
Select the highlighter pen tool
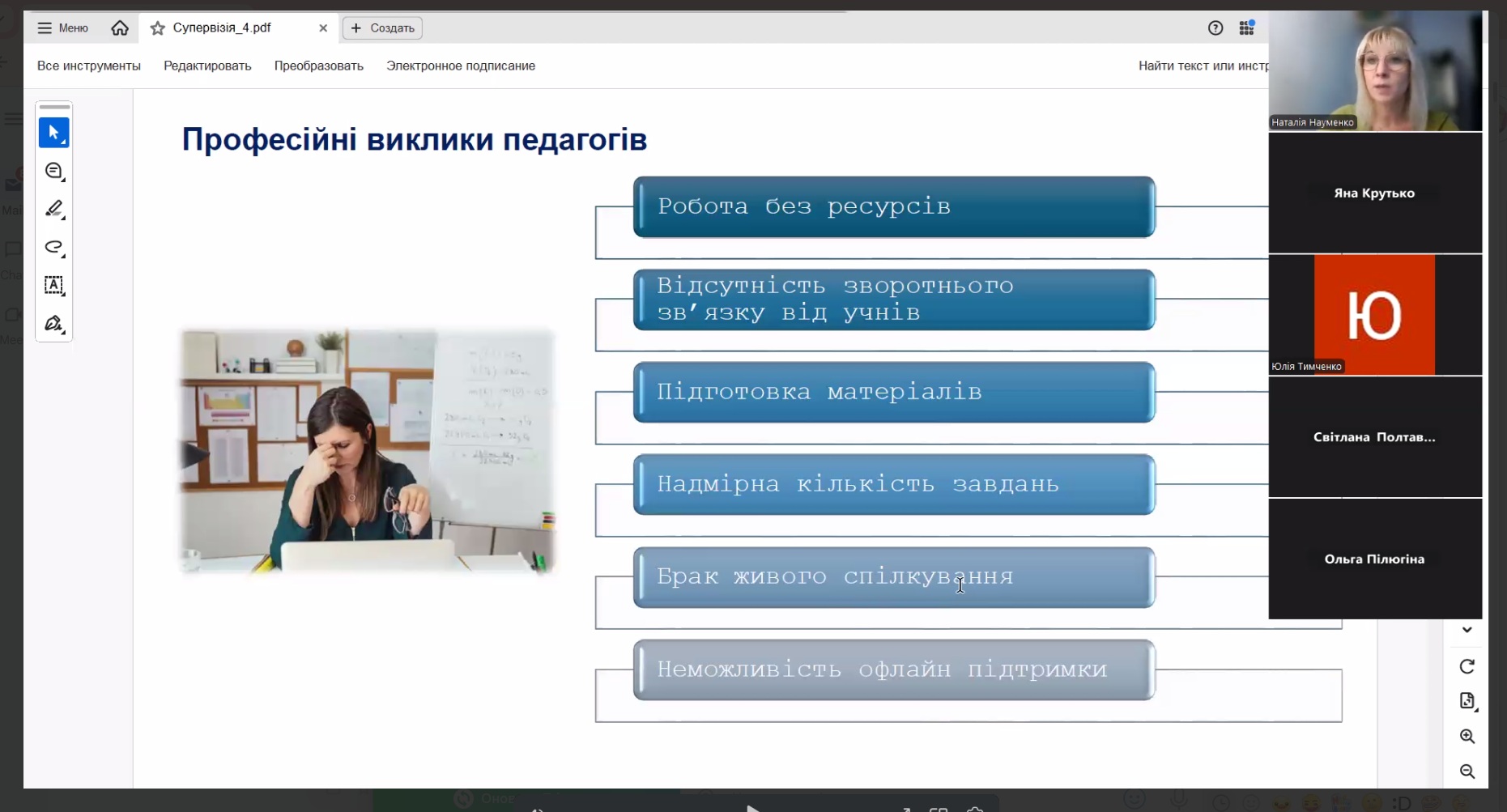[x=53, y=210]
